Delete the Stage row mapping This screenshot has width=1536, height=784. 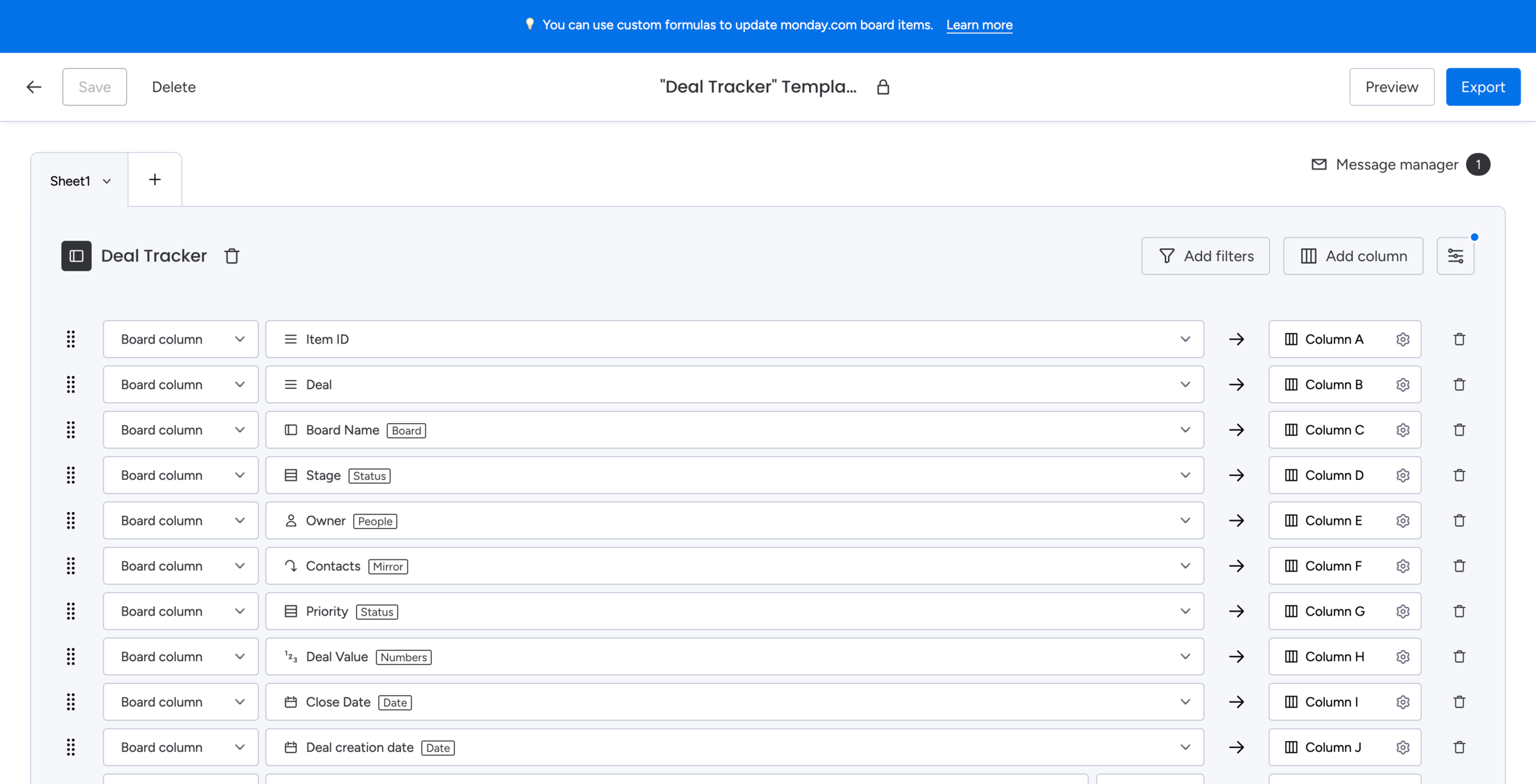(1459, 475)
